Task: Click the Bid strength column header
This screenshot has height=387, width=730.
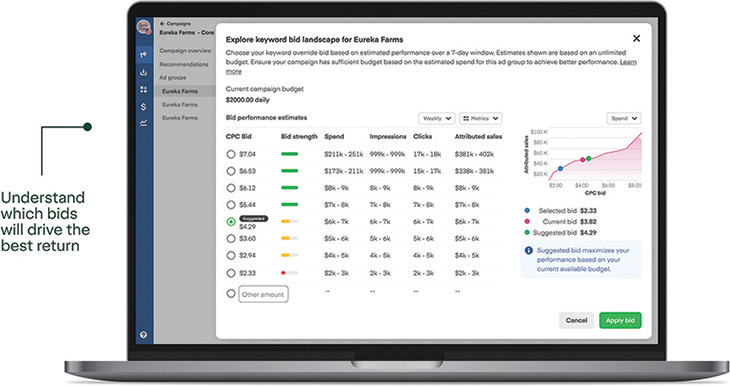Action: point(299,136)
